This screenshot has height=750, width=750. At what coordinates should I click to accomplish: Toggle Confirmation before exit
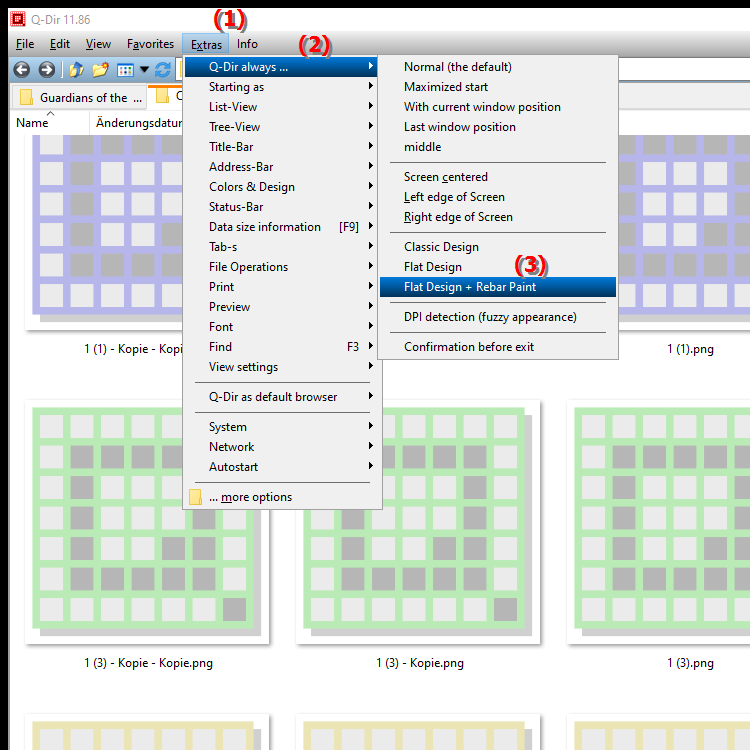pyautogui.click(x=497, y=347)
